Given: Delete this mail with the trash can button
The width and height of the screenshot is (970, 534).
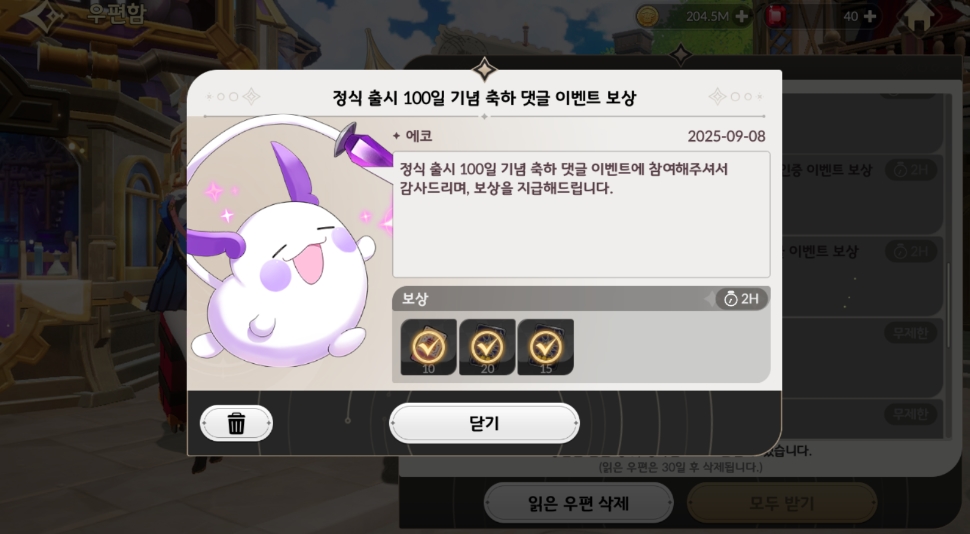Looking at the screenshot, I should coord(236,423).
